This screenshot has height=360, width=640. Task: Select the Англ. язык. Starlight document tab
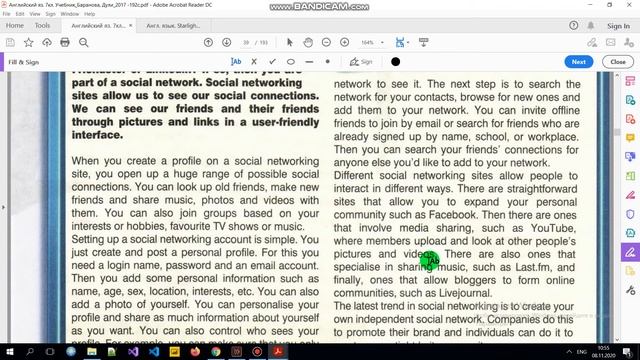(x=173, y=25)
